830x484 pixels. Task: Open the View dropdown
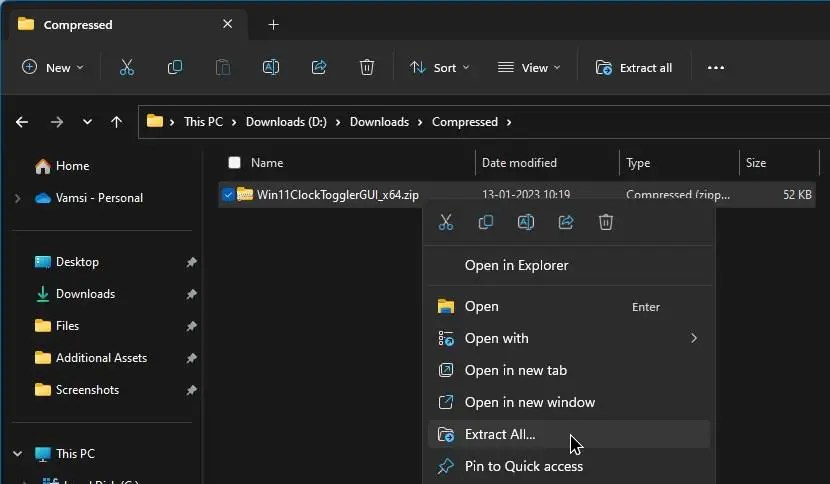[x=529, y=68]
